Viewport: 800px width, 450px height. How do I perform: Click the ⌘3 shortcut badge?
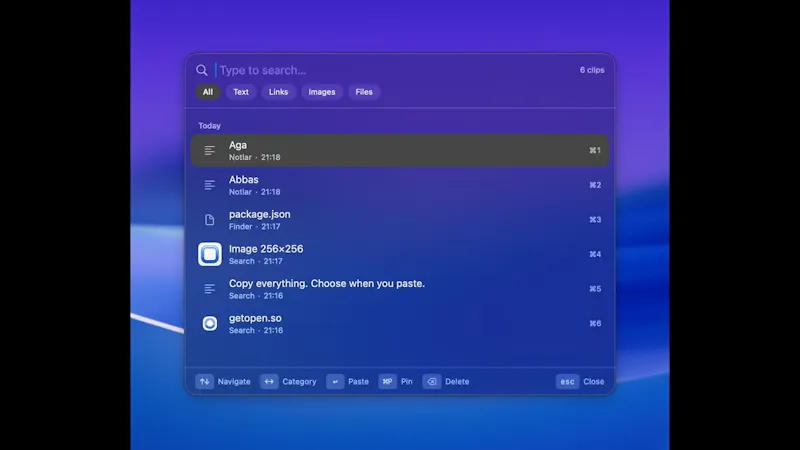pos(595,220)
